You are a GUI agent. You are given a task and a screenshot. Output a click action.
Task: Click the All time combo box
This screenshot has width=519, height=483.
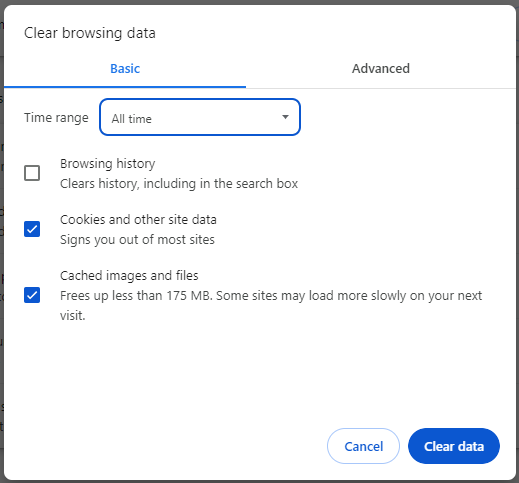pyautogui.click(x=200, y=117)
